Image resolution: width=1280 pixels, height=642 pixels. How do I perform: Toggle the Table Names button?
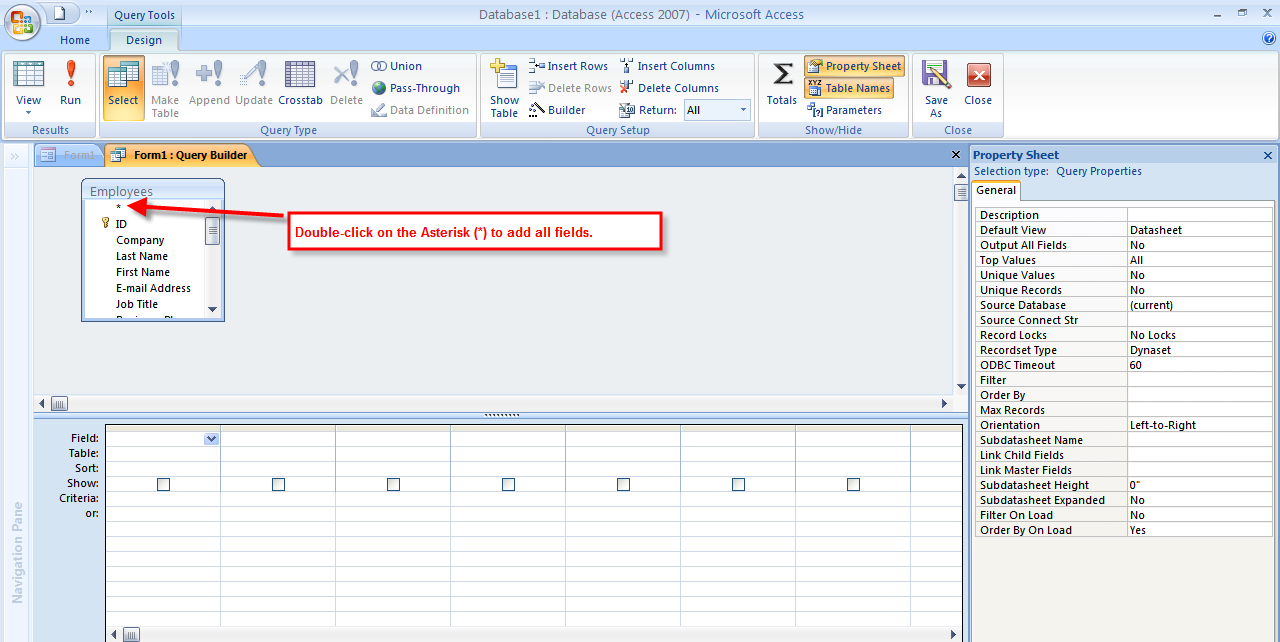pos(849,88)
